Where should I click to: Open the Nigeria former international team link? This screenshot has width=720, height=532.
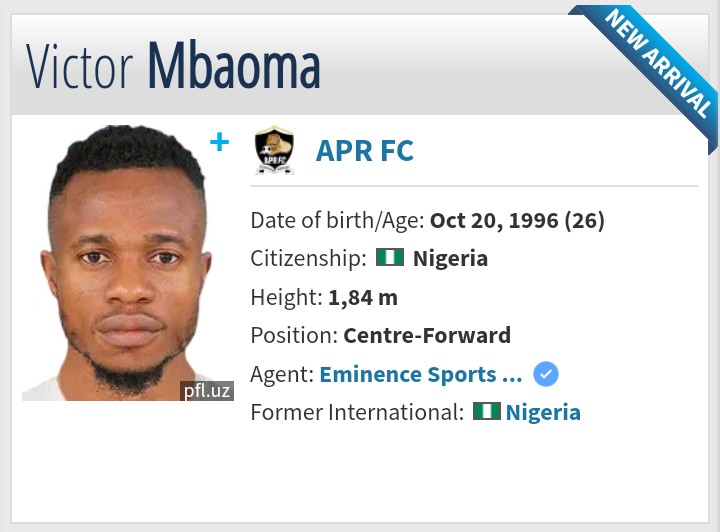(x=543, y=412)
